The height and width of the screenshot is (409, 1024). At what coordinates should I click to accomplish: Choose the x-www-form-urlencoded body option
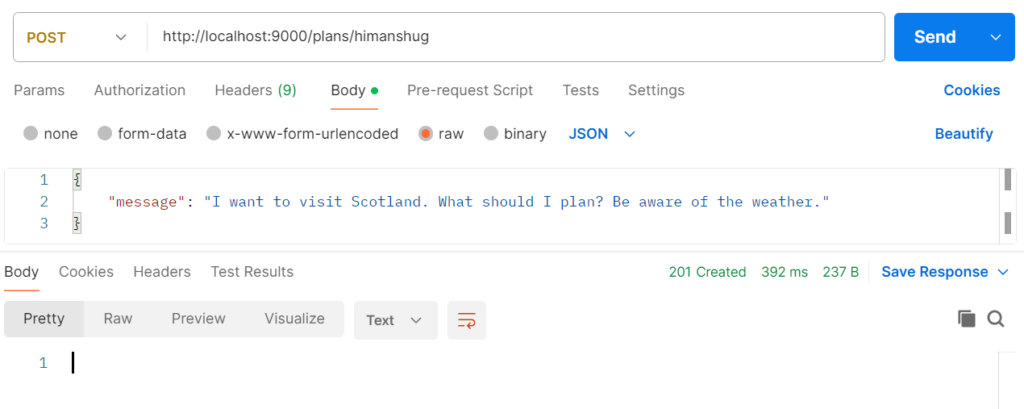pos(213,133)
